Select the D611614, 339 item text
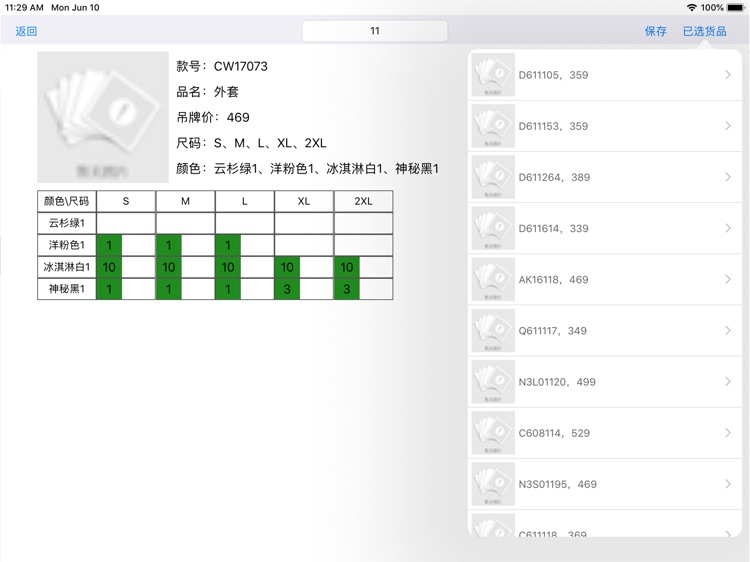 (554, 229)
